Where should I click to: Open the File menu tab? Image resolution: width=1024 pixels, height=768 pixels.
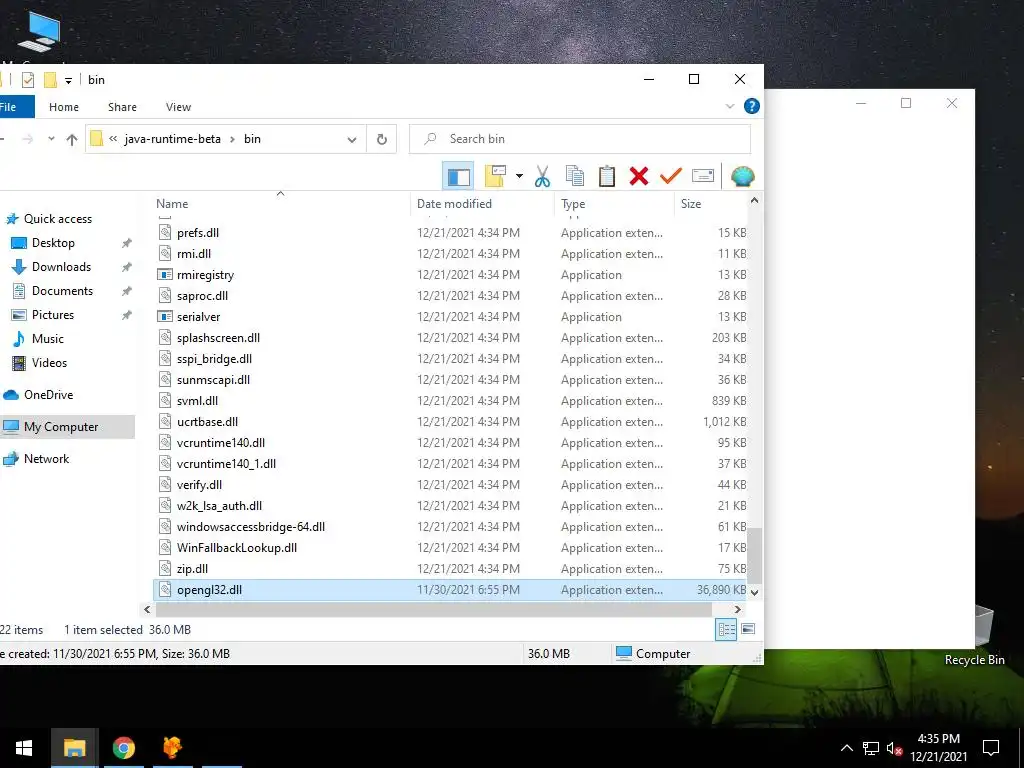13,107
